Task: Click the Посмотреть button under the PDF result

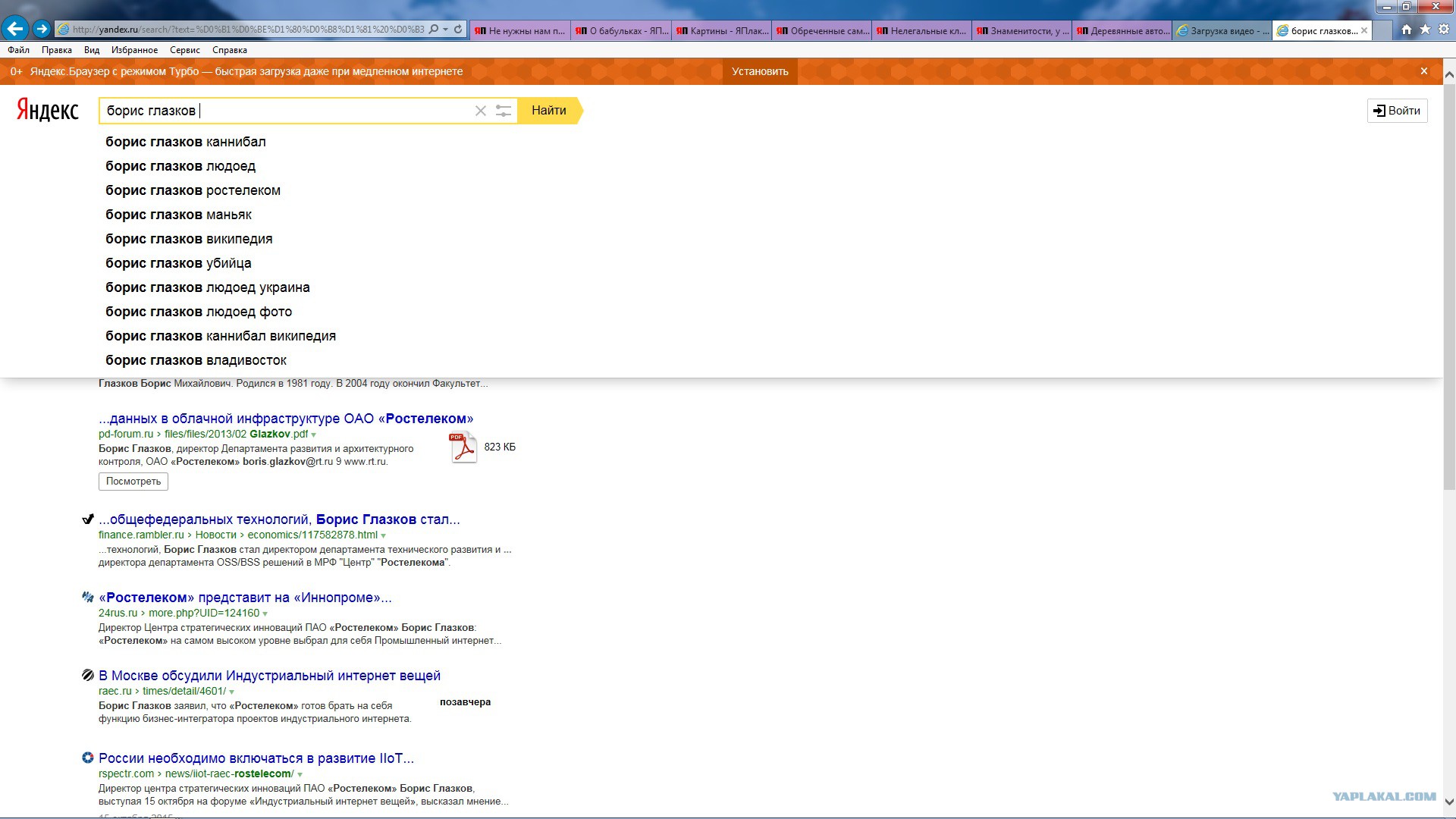Action: pyautogui.click(x=133, y=482)
